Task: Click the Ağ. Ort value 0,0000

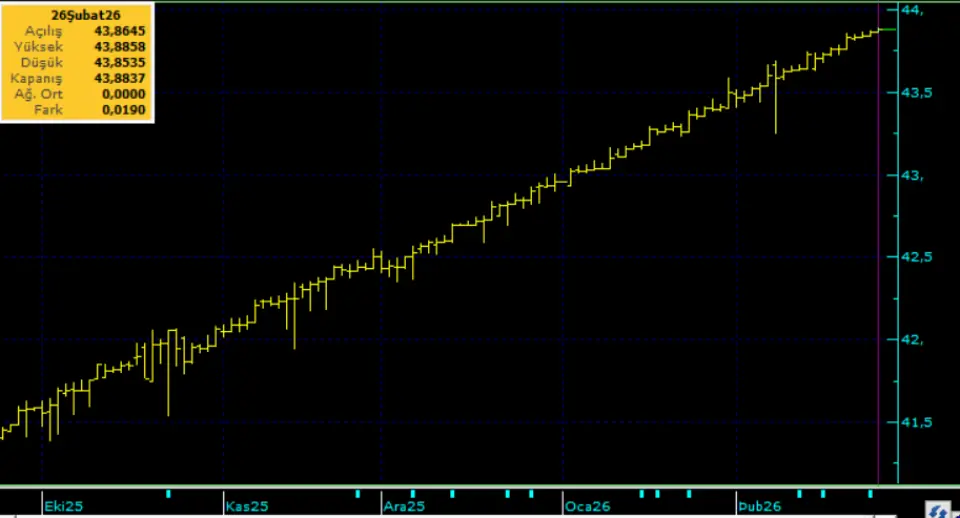Action: point(124,94)
